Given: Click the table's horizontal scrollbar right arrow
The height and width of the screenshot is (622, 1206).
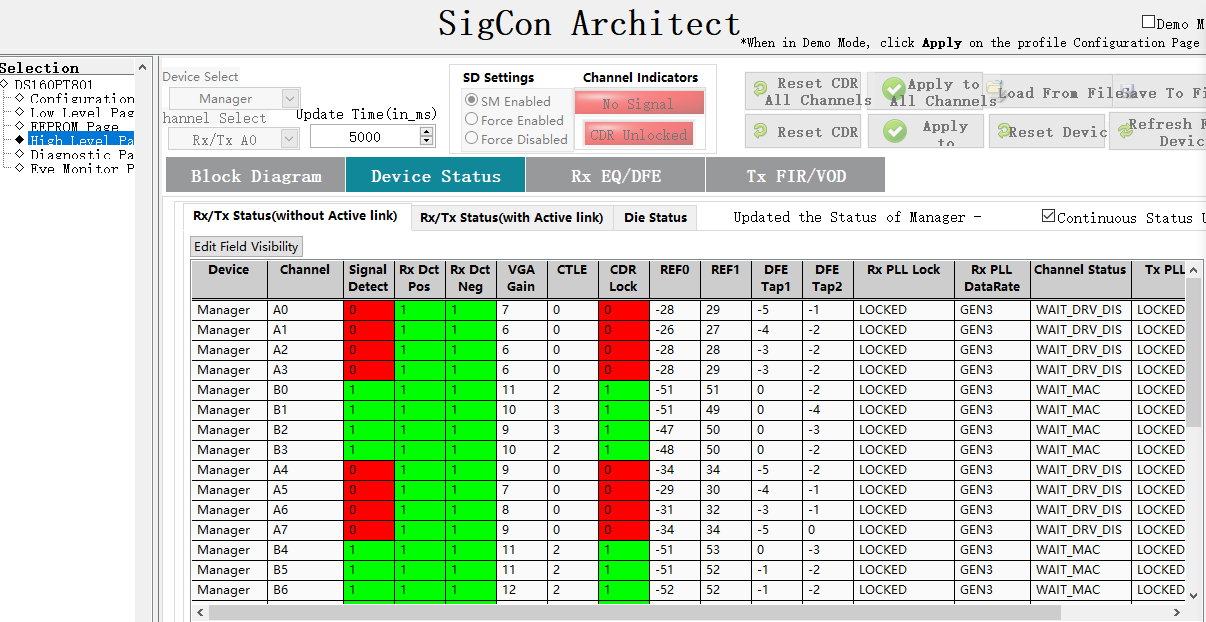Looking at the screenshot, I should 1176,612.
